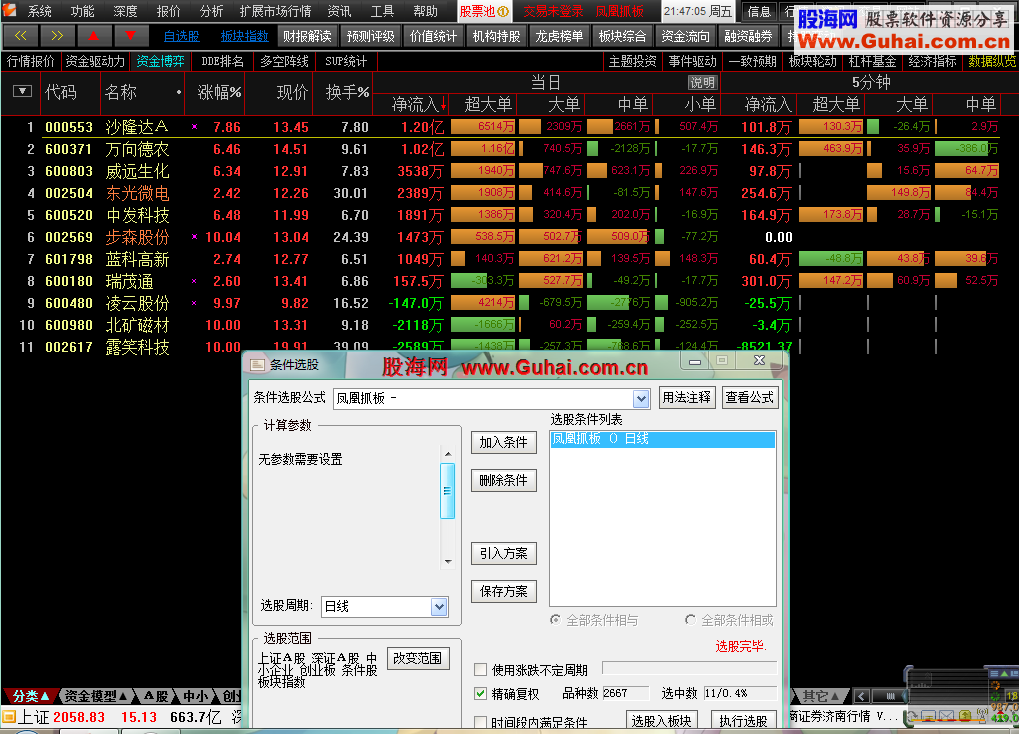This screenshot has width=1019, height=734.
Task: Click the 说明 info button in 当日 header
Action: tap(702, 83)
